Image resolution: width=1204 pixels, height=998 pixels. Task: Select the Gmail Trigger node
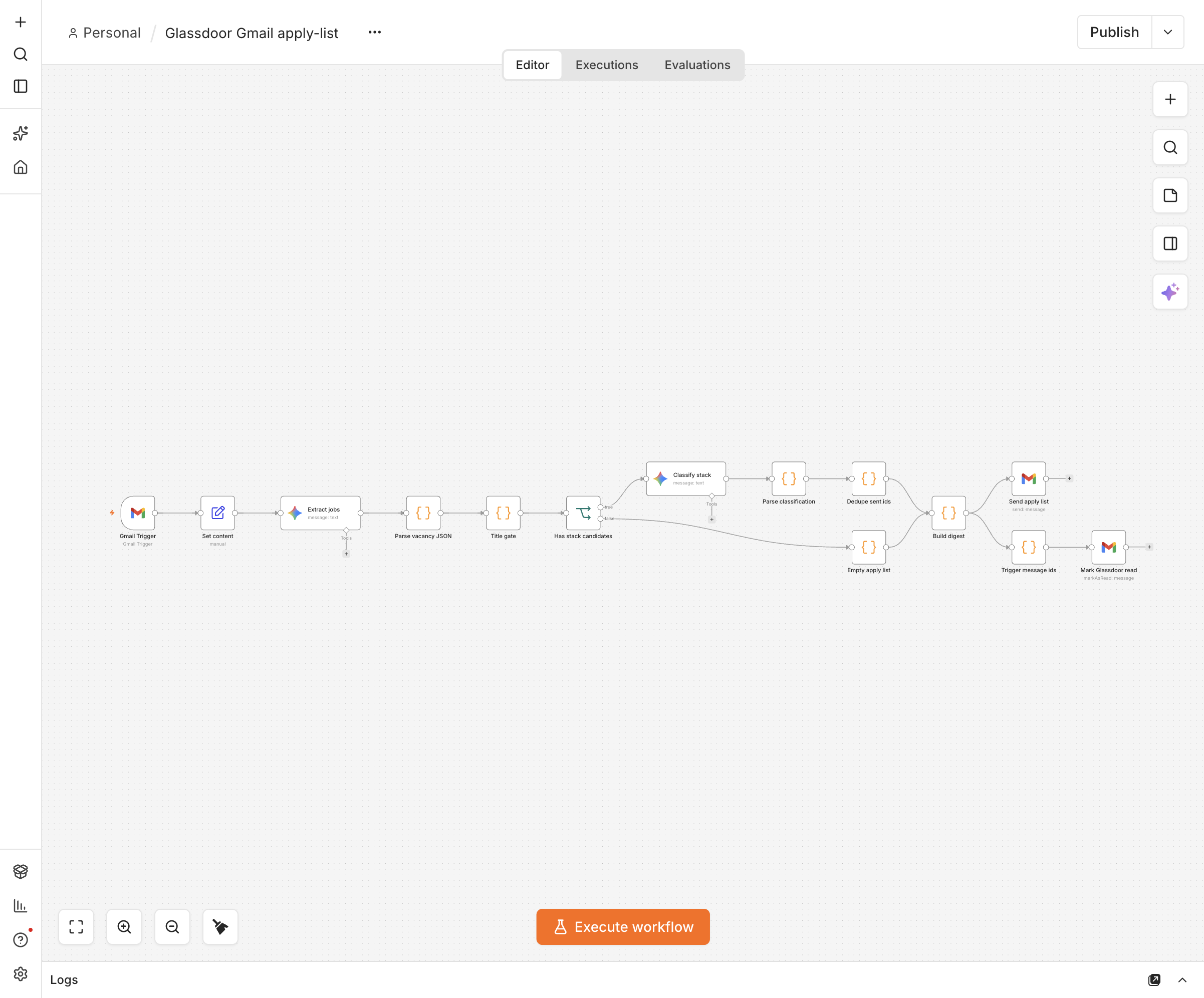coord(138,513)
